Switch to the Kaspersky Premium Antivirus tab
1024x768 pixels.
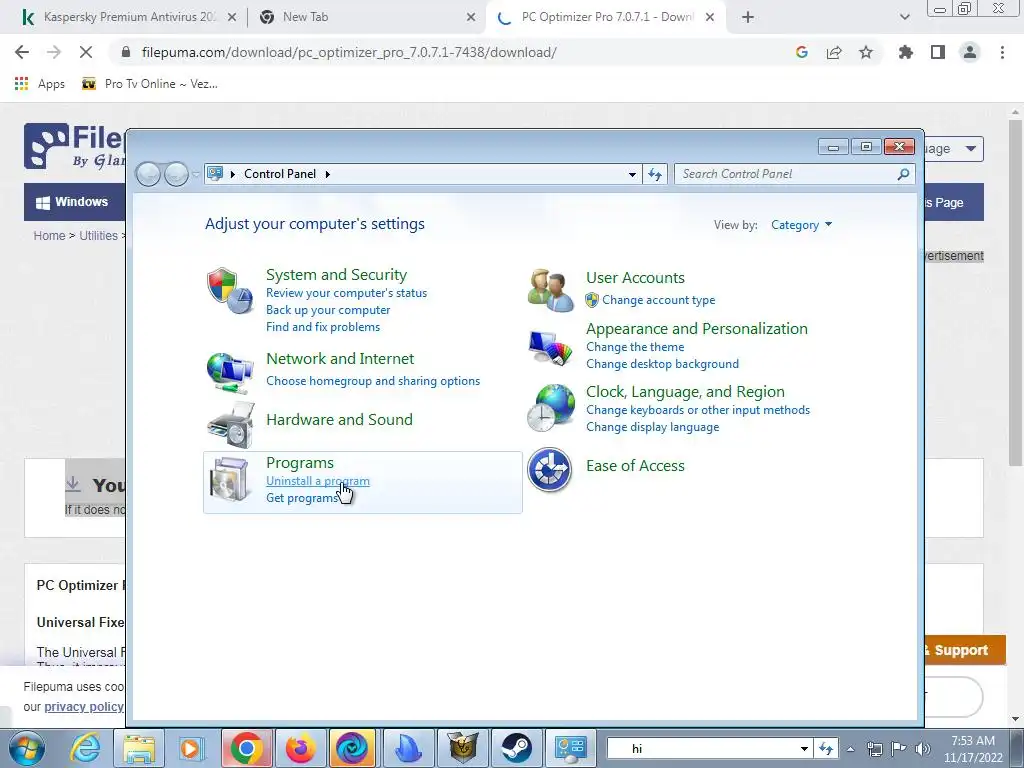129,17
